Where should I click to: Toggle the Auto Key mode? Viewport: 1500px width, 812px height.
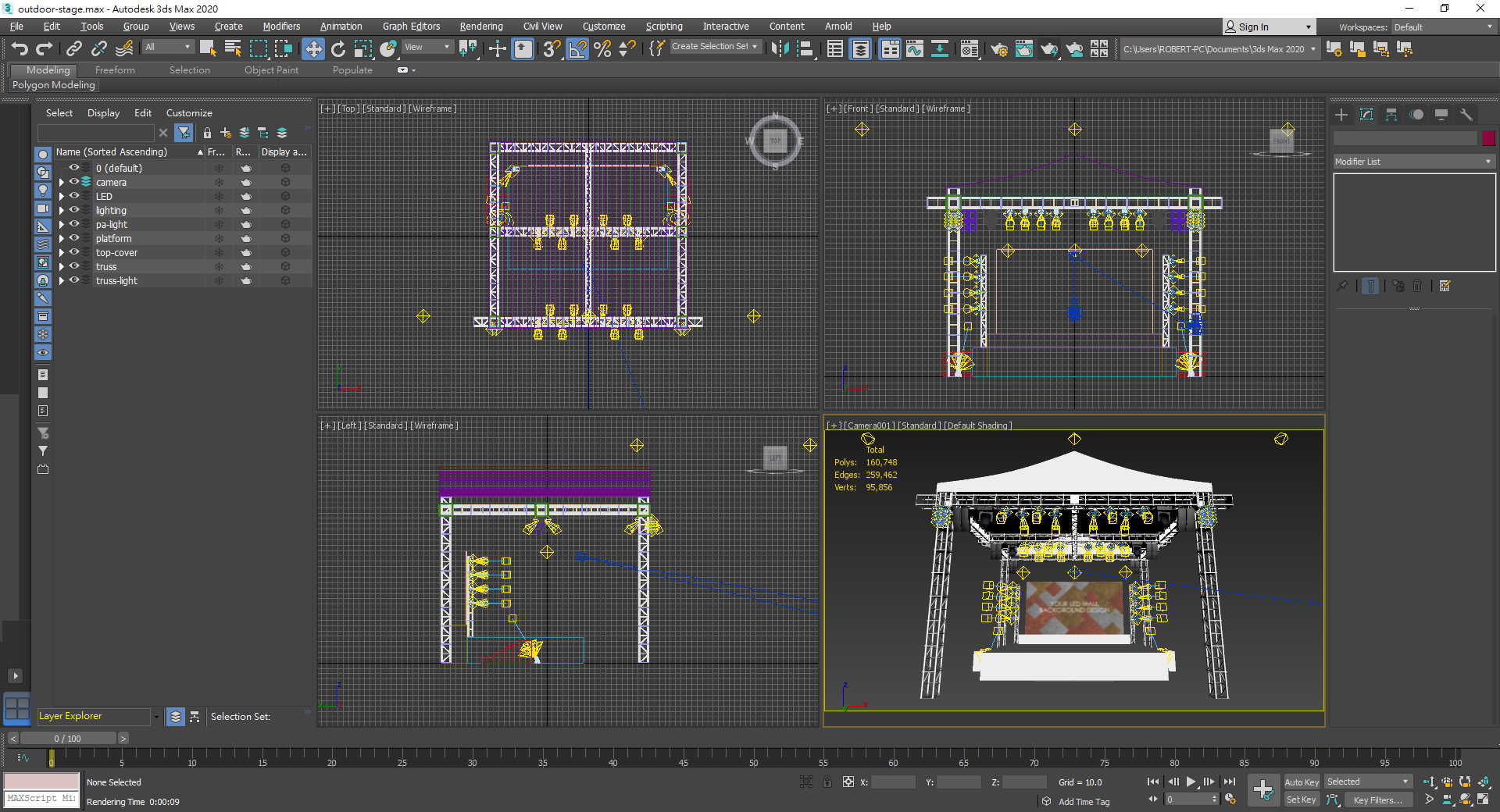pyautogui.click(x=1301, y=782)
